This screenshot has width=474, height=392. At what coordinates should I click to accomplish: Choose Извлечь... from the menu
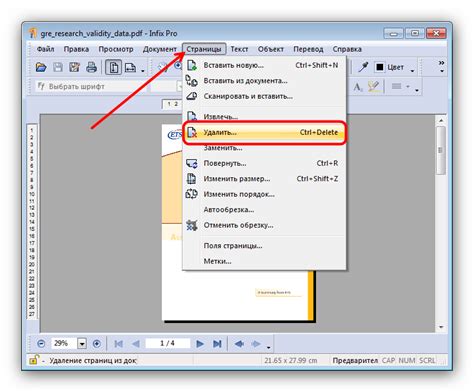tap(264, 116)
